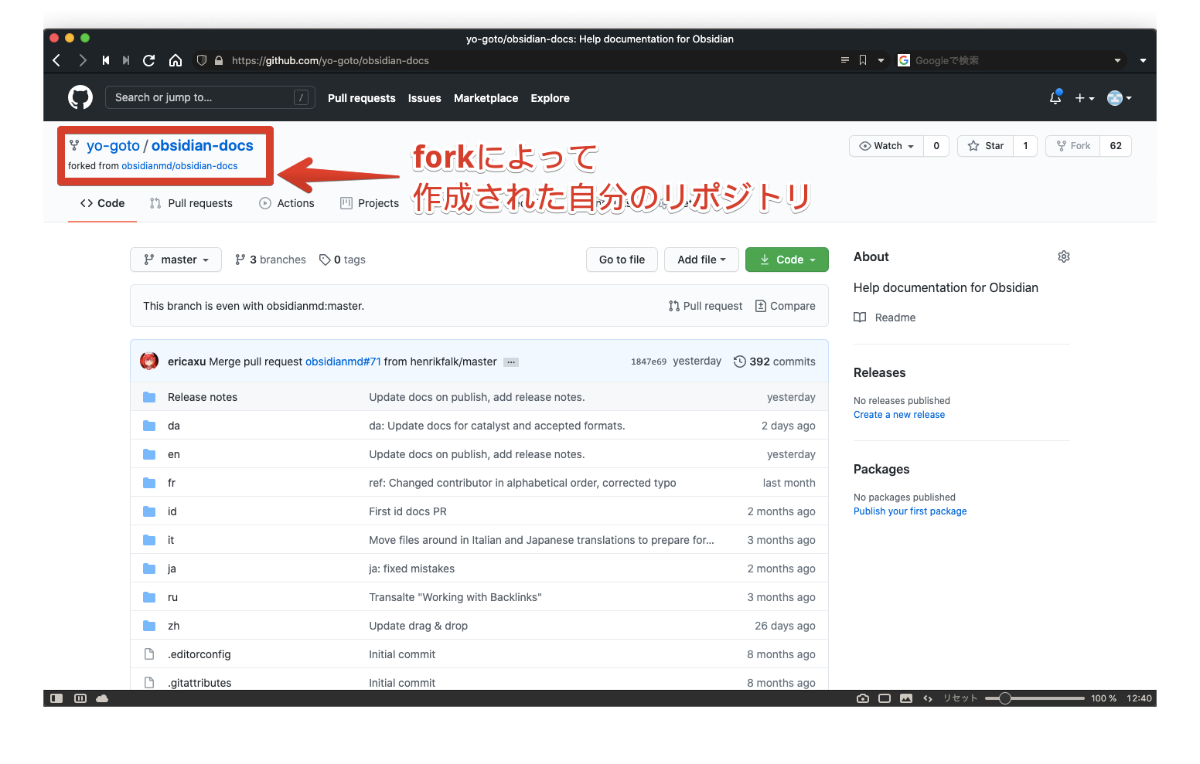Open GitHub notifications bell
This screenshot has height=764, width=1200.
point(1055,97)
